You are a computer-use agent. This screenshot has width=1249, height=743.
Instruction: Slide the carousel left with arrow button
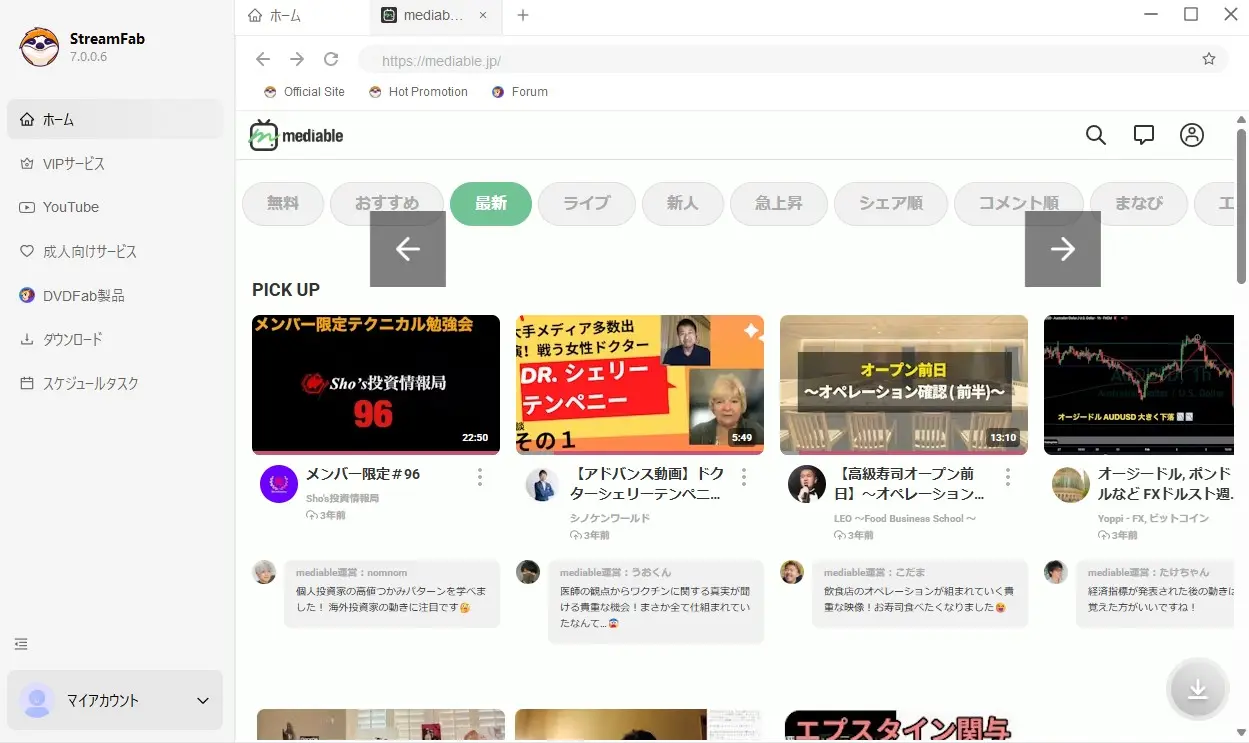point(408,249)
